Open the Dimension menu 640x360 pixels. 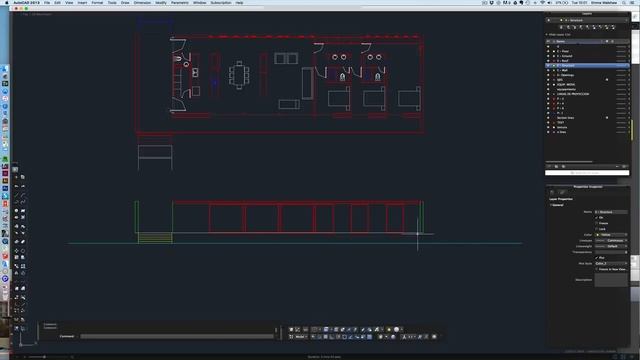(x=142, y=2)
